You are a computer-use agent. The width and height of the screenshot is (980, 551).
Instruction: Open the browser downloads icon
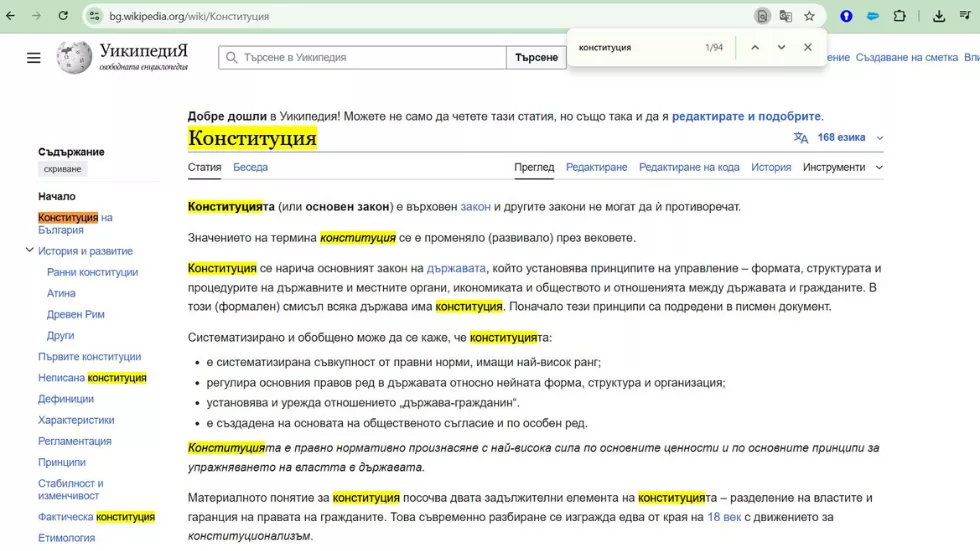pyautogui.click(x=939, y=16)
